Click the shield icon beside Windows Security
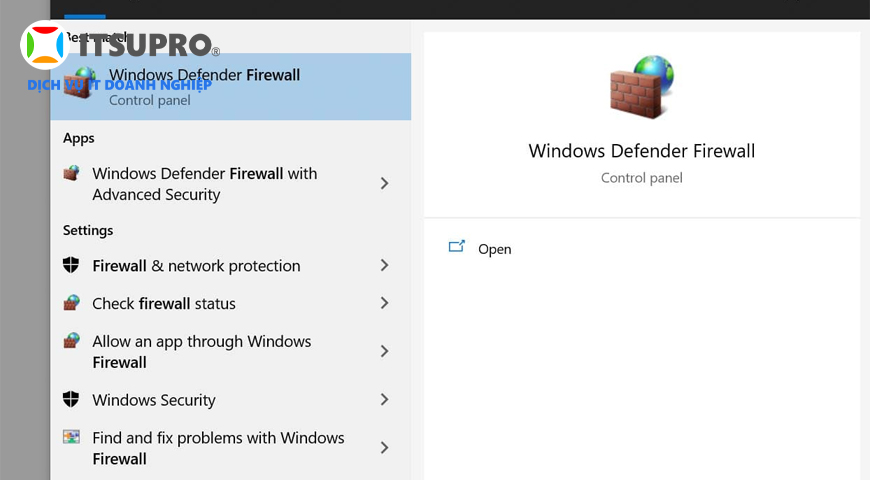 71,399
